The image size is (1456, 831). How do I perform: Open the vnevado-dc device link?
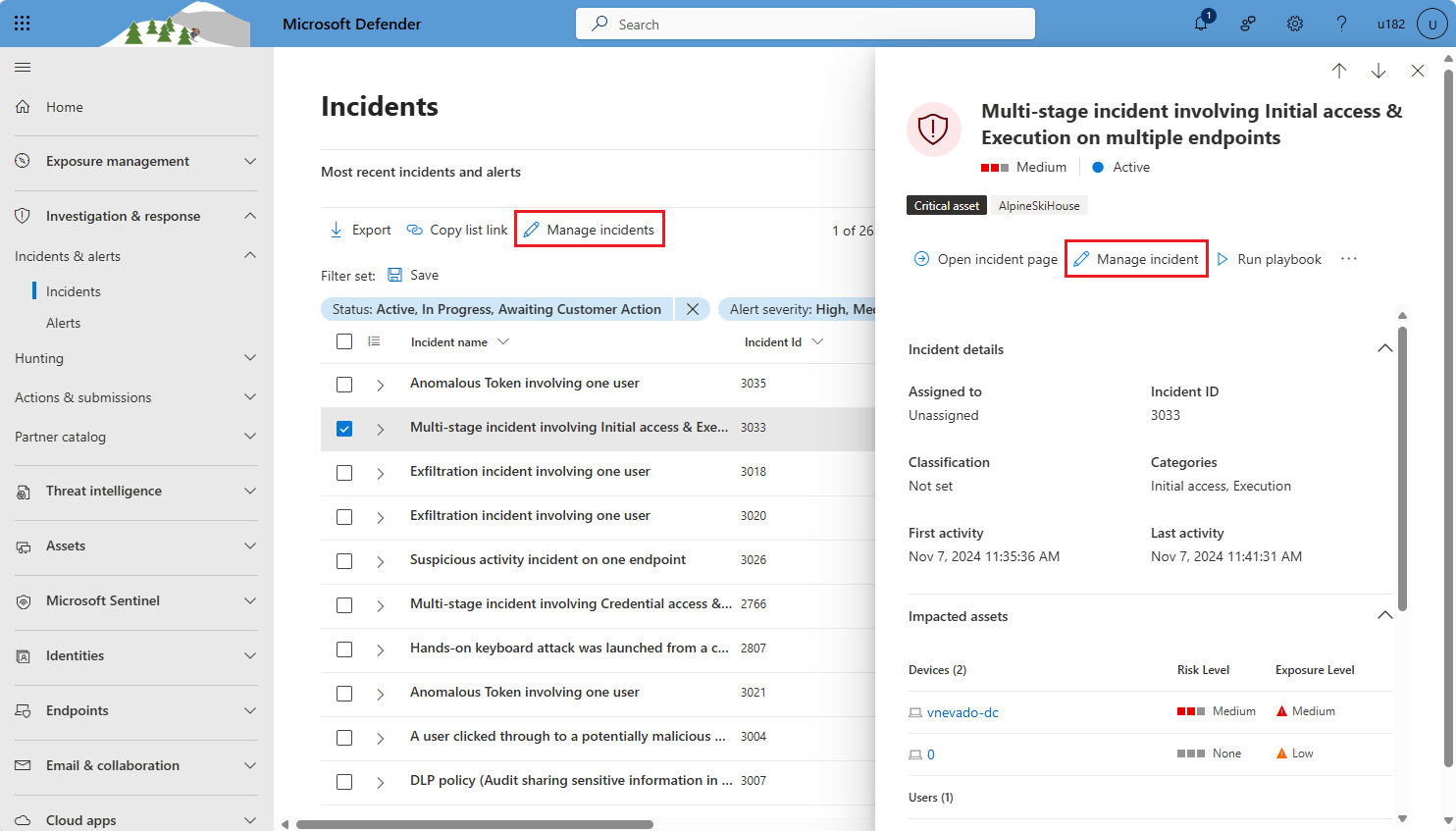tap(962, 712)
